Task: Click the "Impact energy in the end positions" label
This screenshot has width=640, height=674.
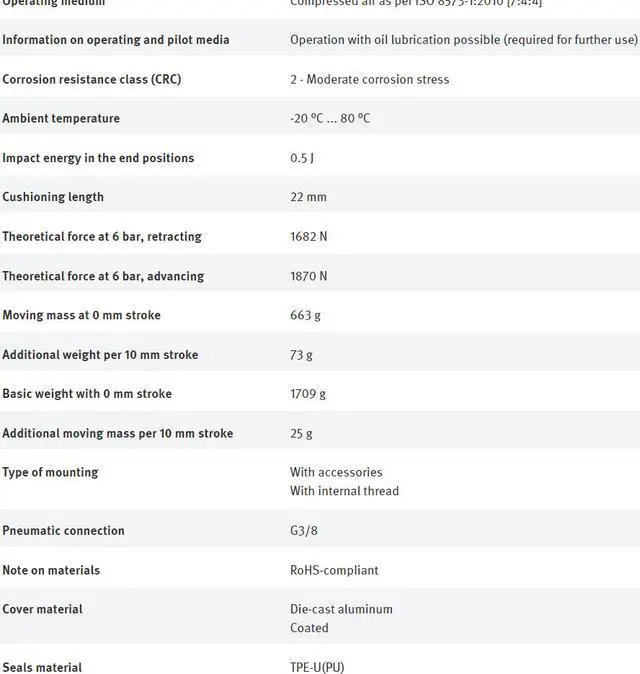Action: pos(98,158)
